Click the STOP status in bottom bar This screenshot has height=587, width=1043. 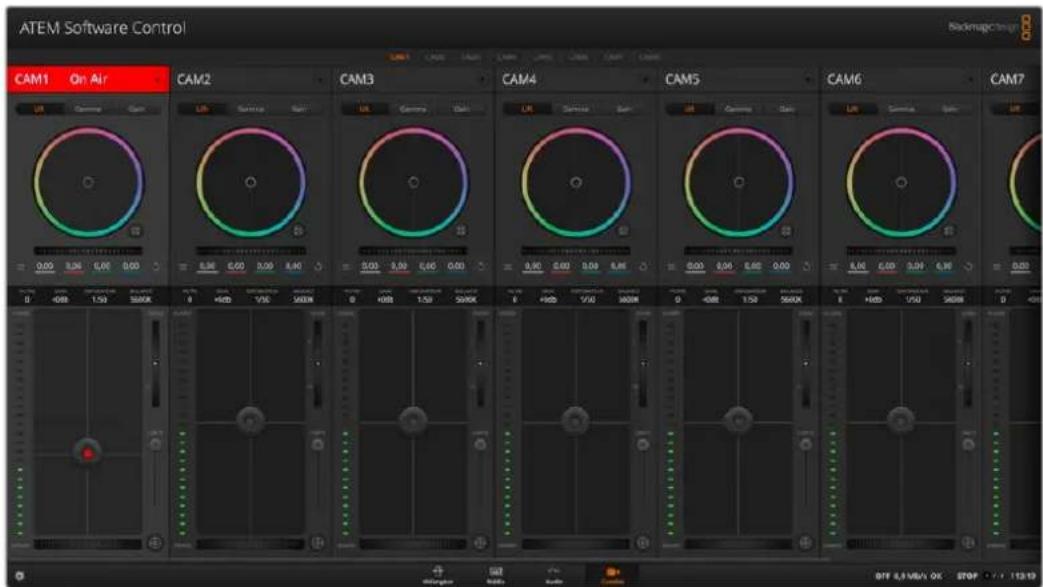pyautogui.click(x=967, y=576)
